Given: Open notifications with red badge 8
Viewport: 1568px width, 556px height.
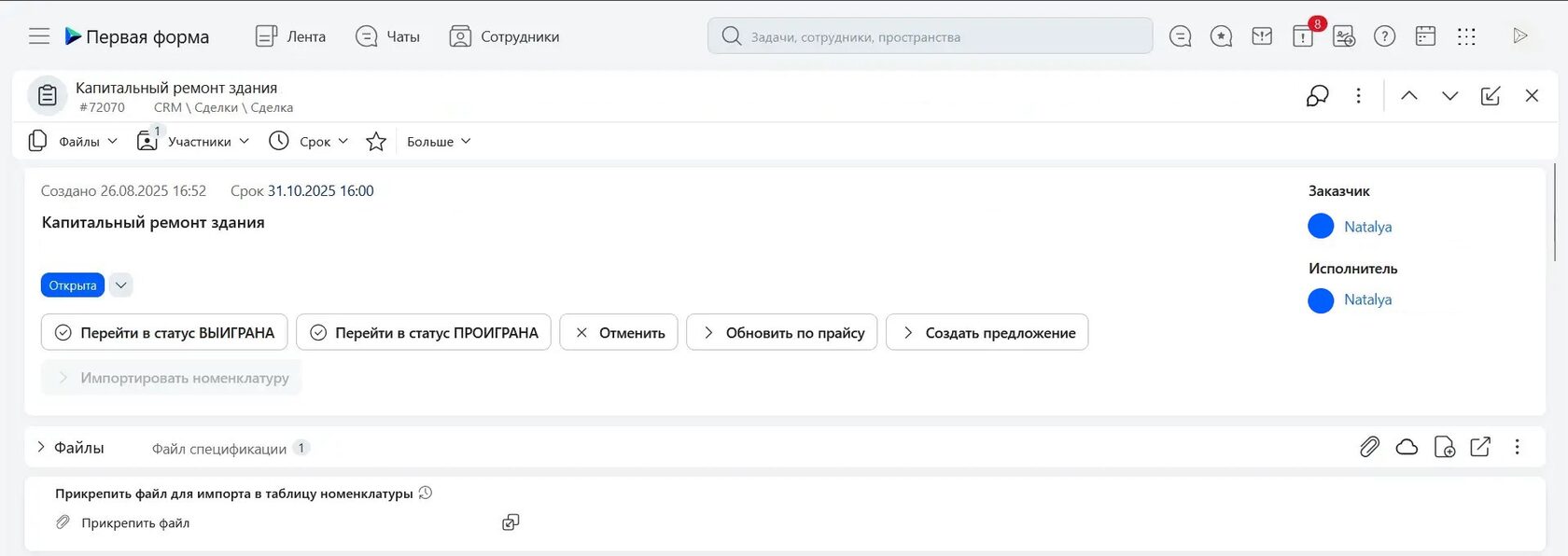Looking at the screenshot, I should 1304,35.
